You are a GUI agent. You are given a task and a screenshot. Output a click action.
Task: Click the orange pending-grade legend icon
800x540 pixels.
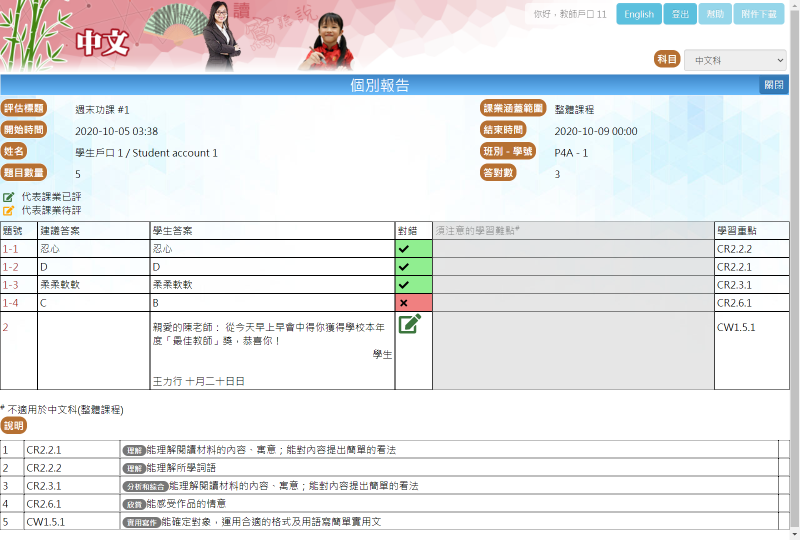click(x=9, y=211)
